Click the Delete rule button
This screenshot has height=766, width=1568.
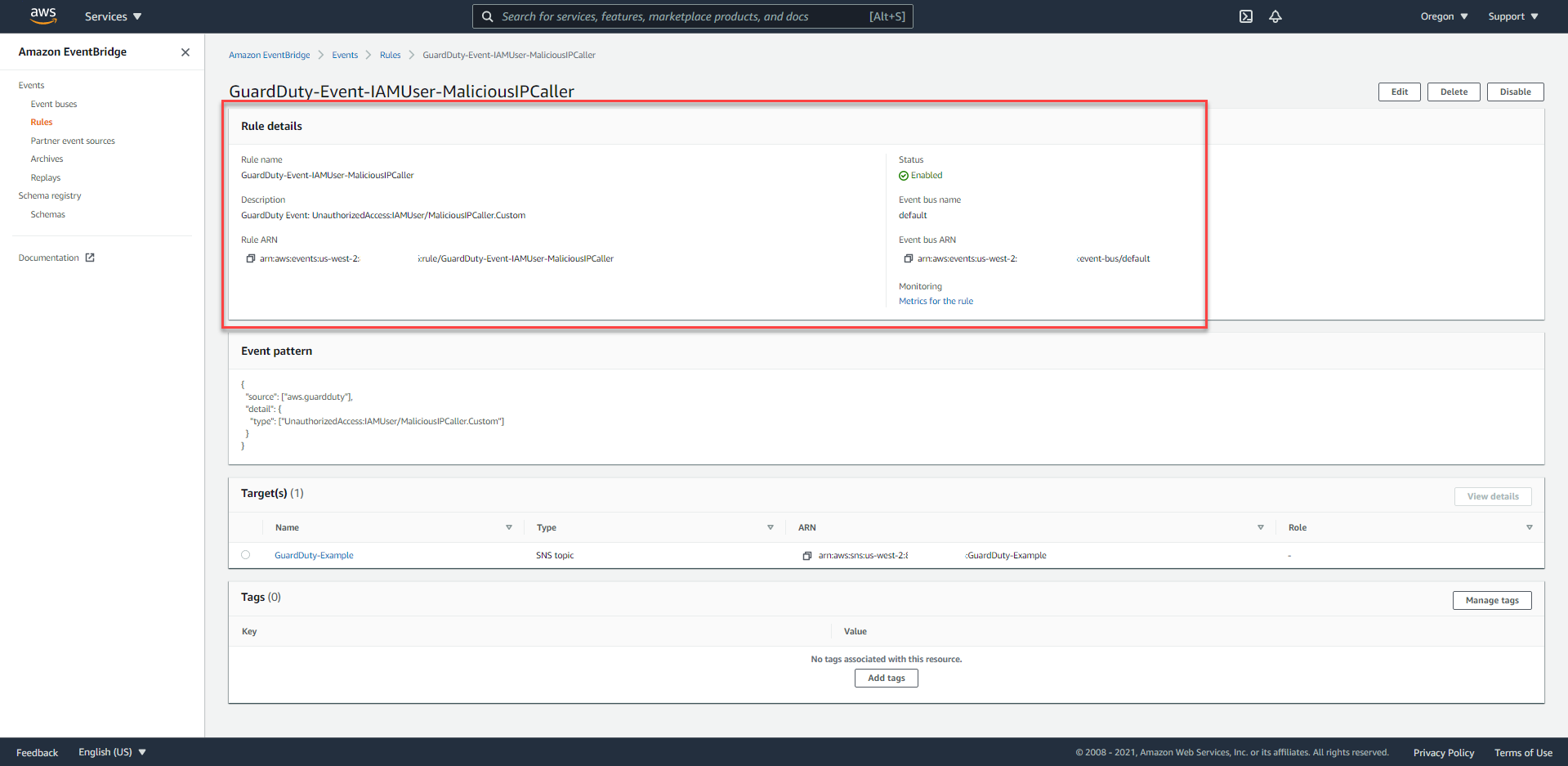click(1454, 92)
